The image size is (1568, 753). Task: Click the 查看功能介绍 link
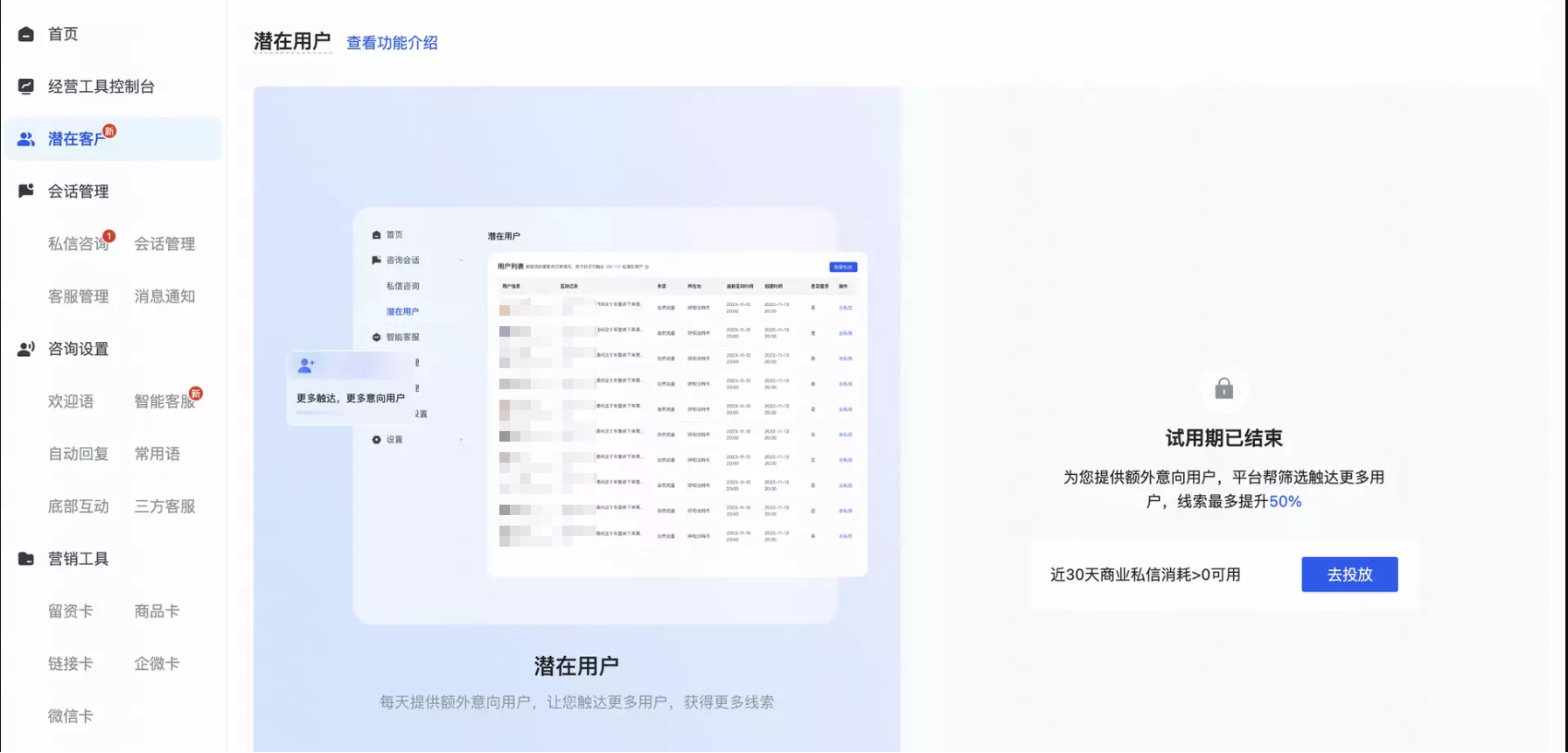click(392, 43)
